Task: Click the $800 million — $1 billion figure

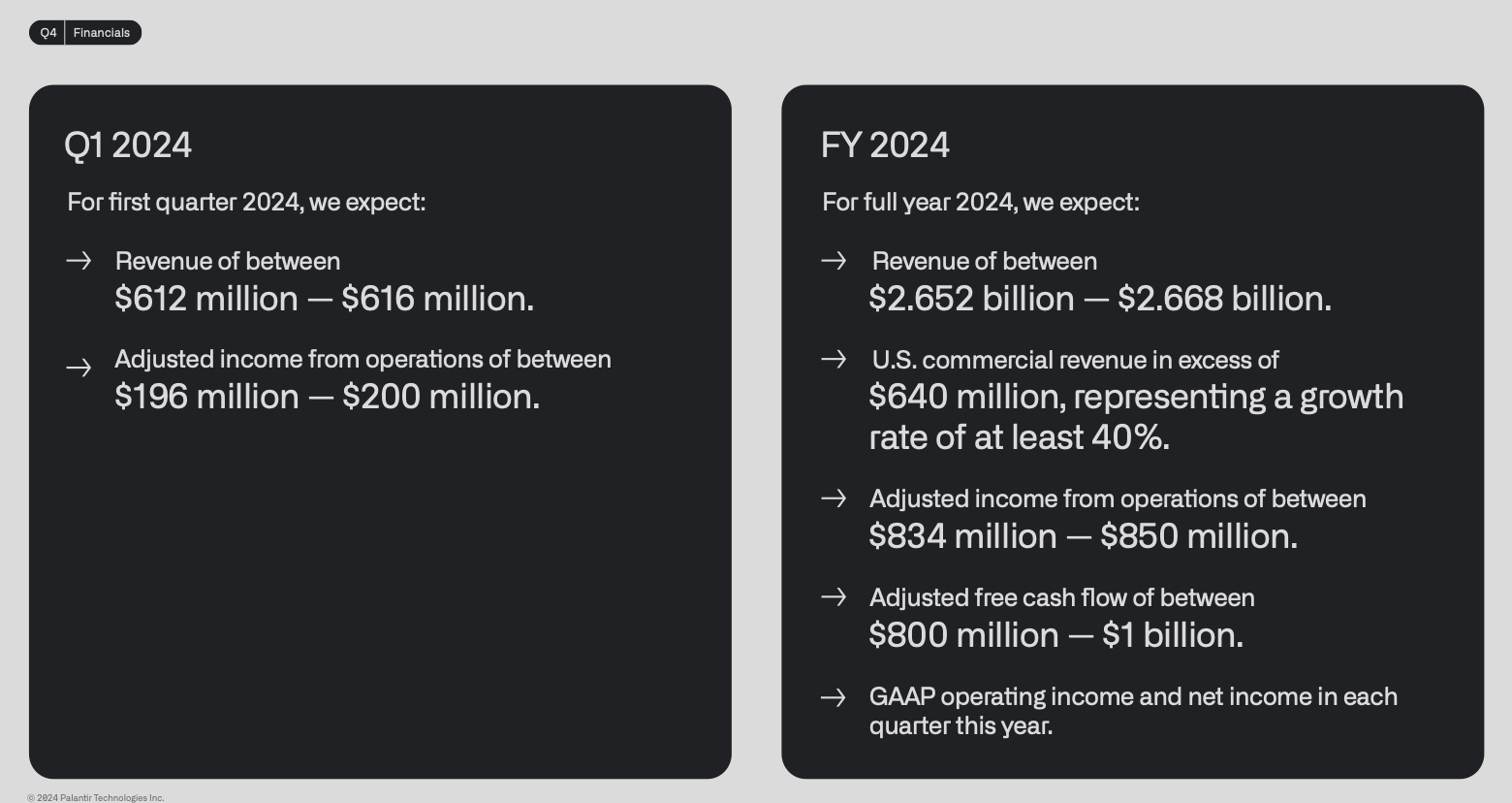Action: 1055,635
